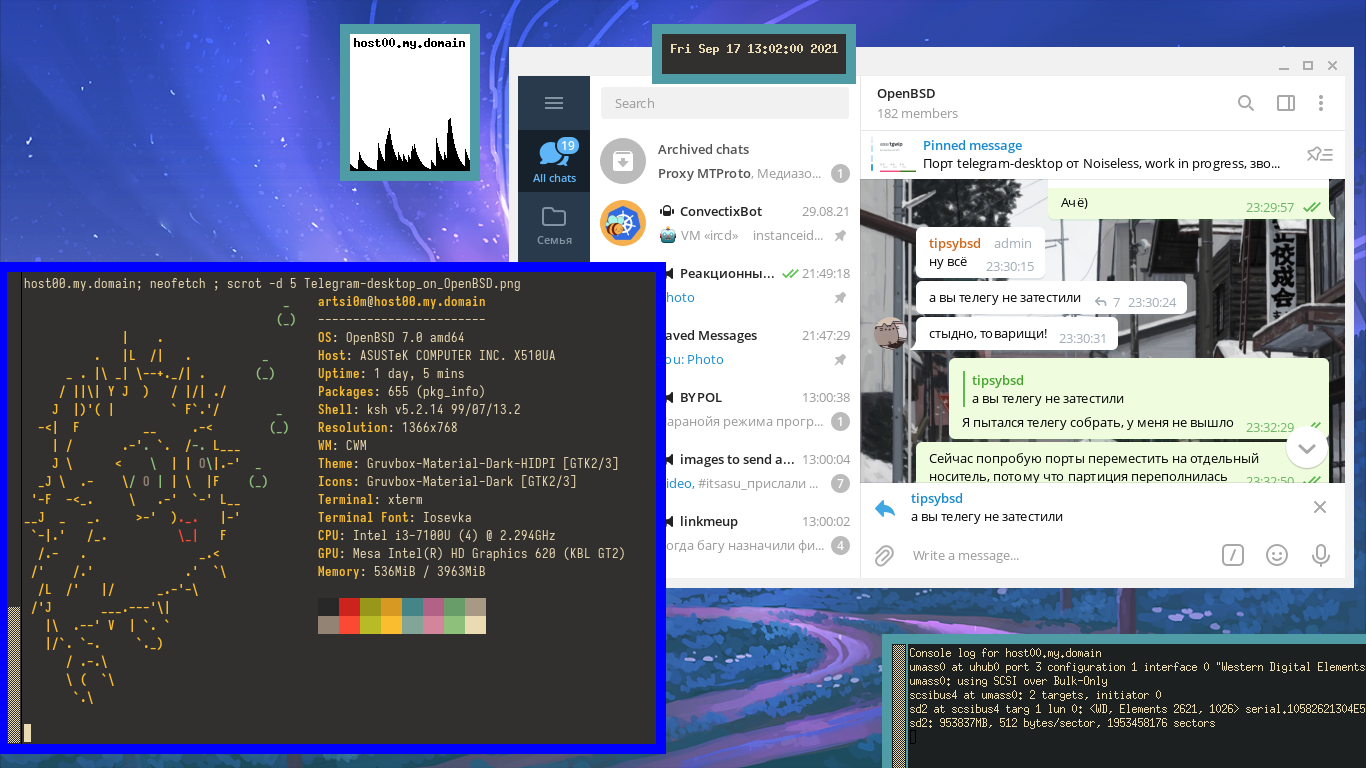Minimize the Telegram window
Screen dimensions: 1366x768
(x=1284, y=65)
